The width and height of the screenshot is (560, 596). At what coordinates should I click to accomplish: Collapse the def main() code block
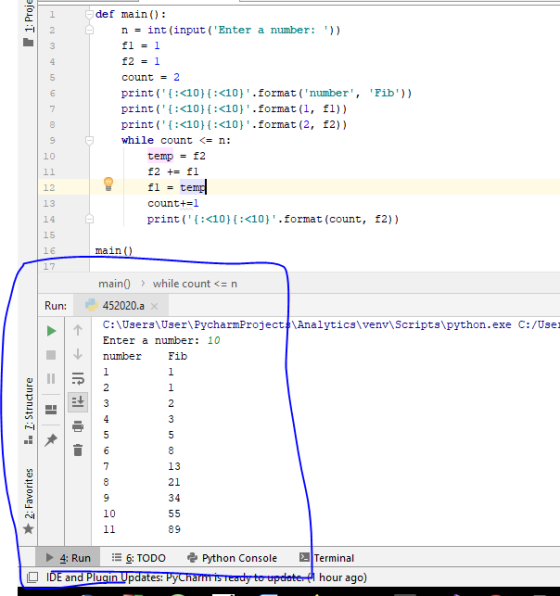89,14
